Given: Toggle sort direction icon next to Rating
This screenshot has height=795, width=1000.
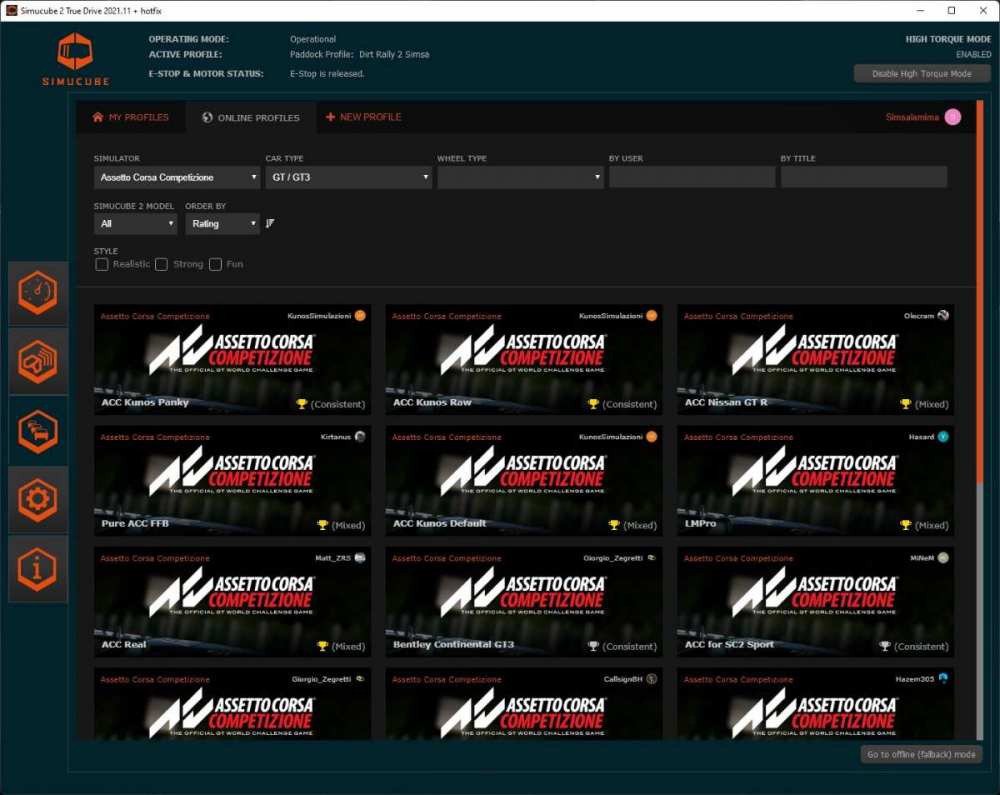Looking at the screenshot, I should pos(270,224).
